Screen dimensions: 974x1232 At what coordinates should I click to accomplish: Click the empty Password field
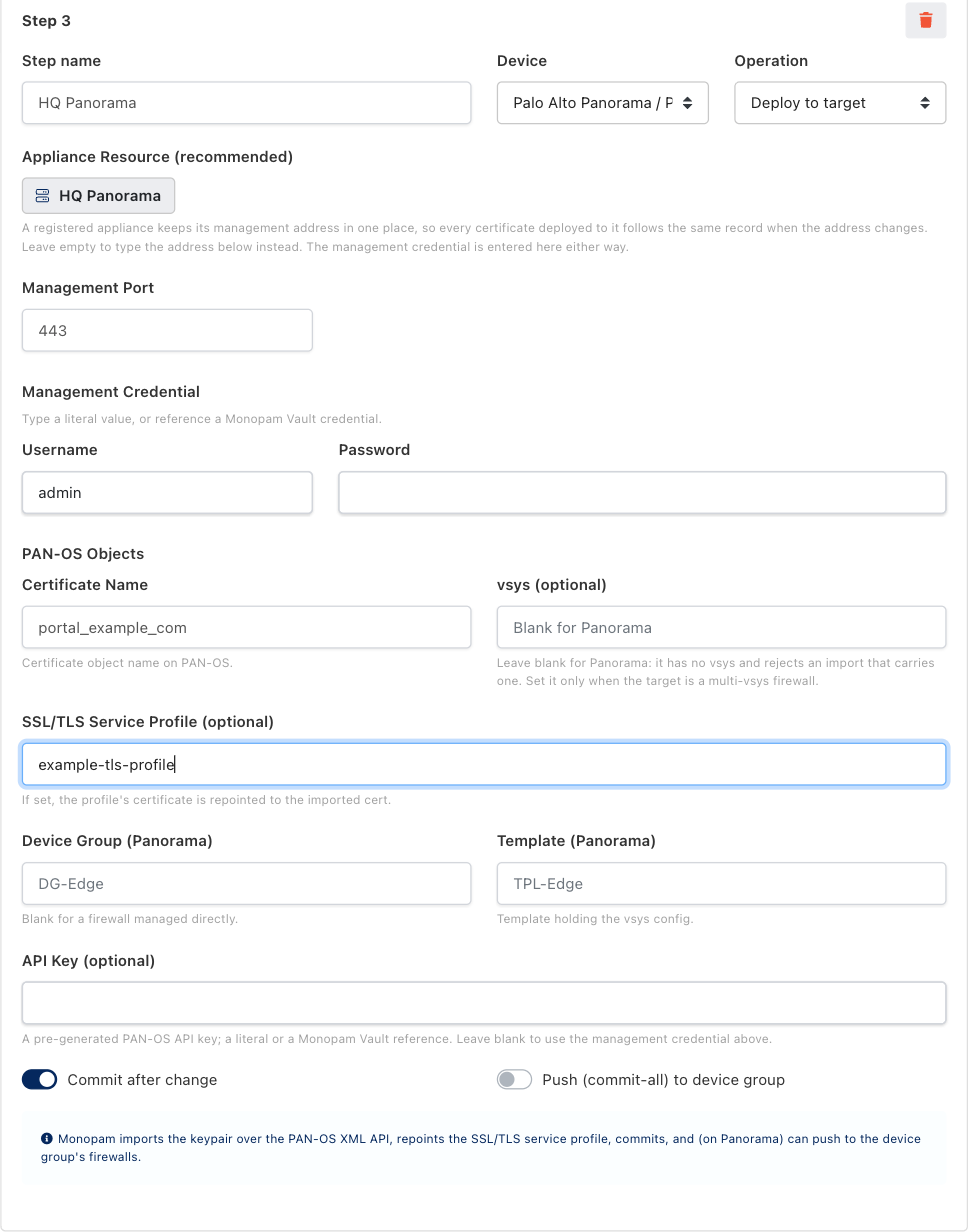[642, 493]
